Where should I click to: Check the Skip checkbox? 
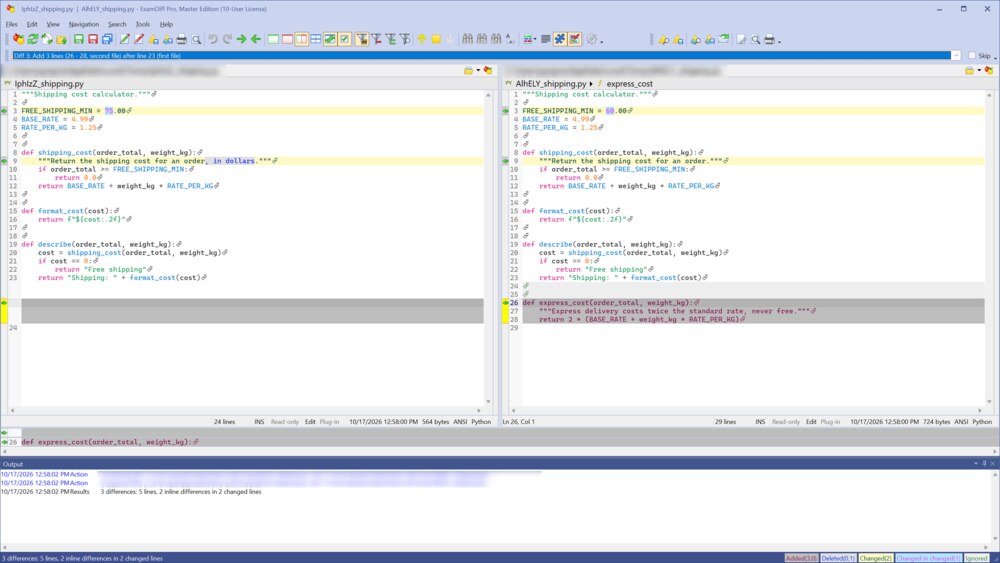[x=972, y=55]
